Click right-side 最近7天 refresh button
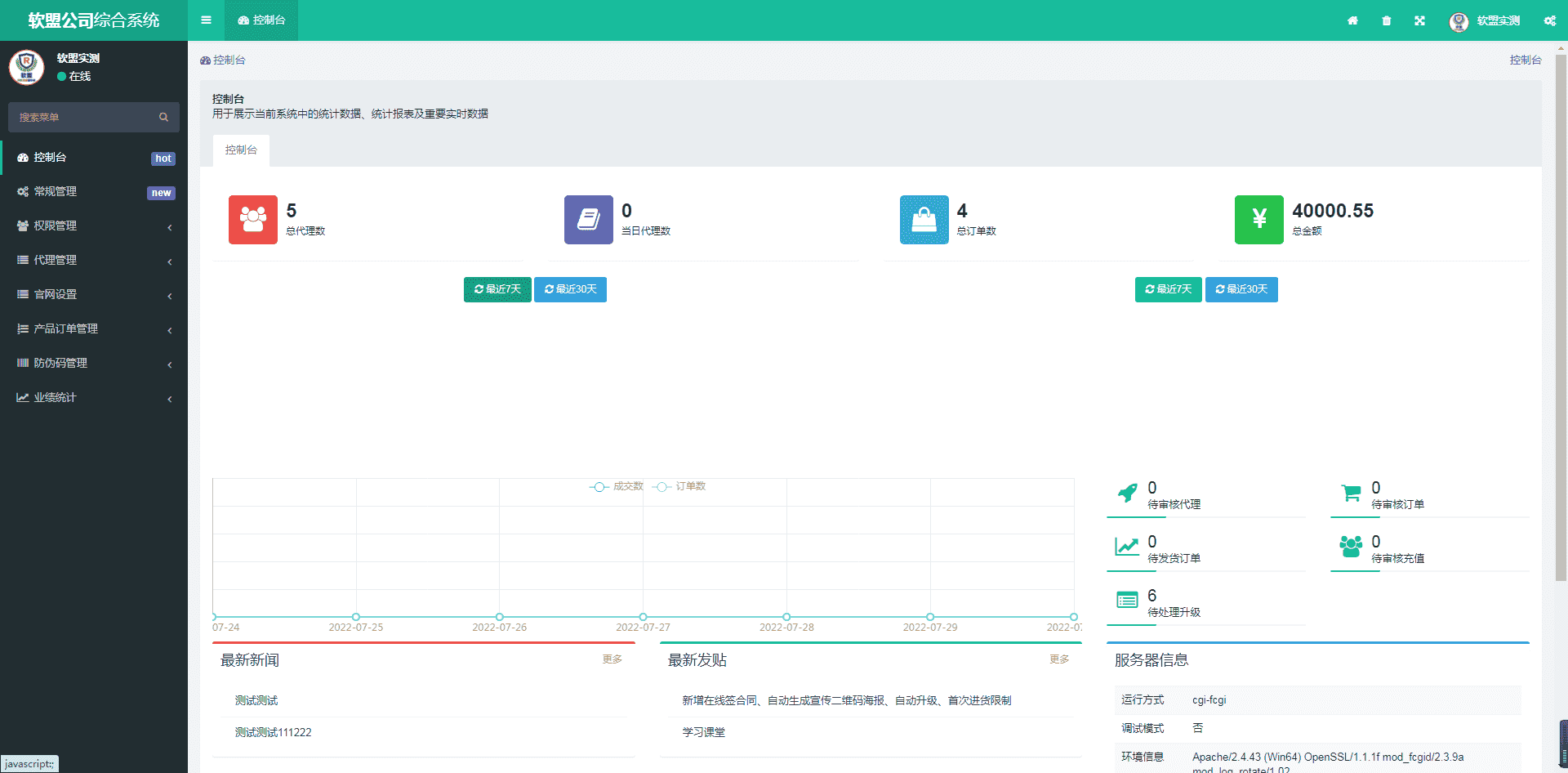The width and height of the screenshot is (1568, 773). [1168, 289]
